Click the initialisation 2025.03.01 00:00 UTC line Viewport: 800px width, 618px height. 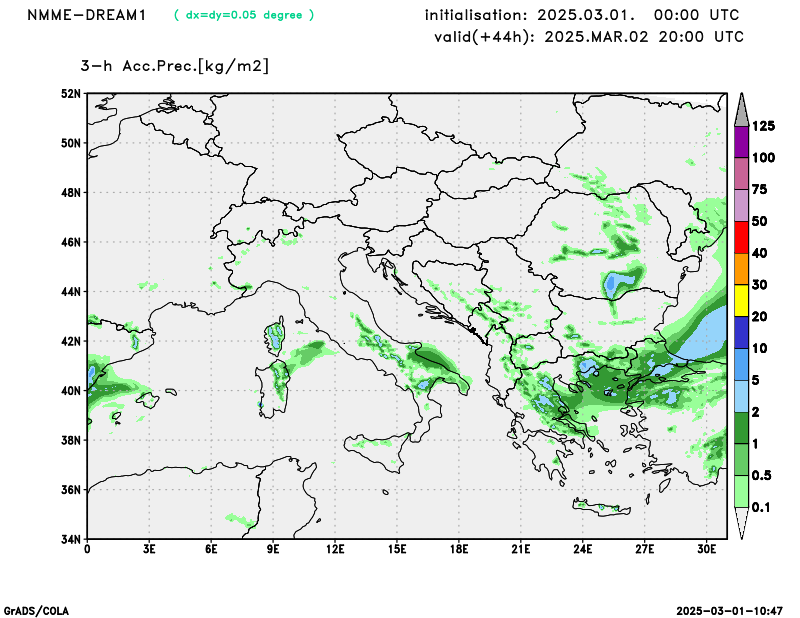coord(582,15)
